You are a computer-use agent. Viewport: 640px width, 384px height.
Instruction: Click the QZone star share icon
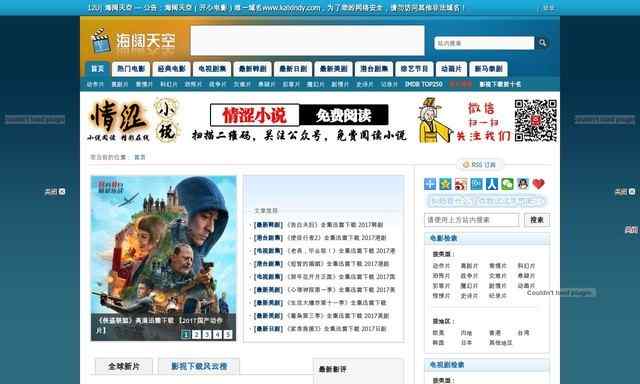point(445,184)
